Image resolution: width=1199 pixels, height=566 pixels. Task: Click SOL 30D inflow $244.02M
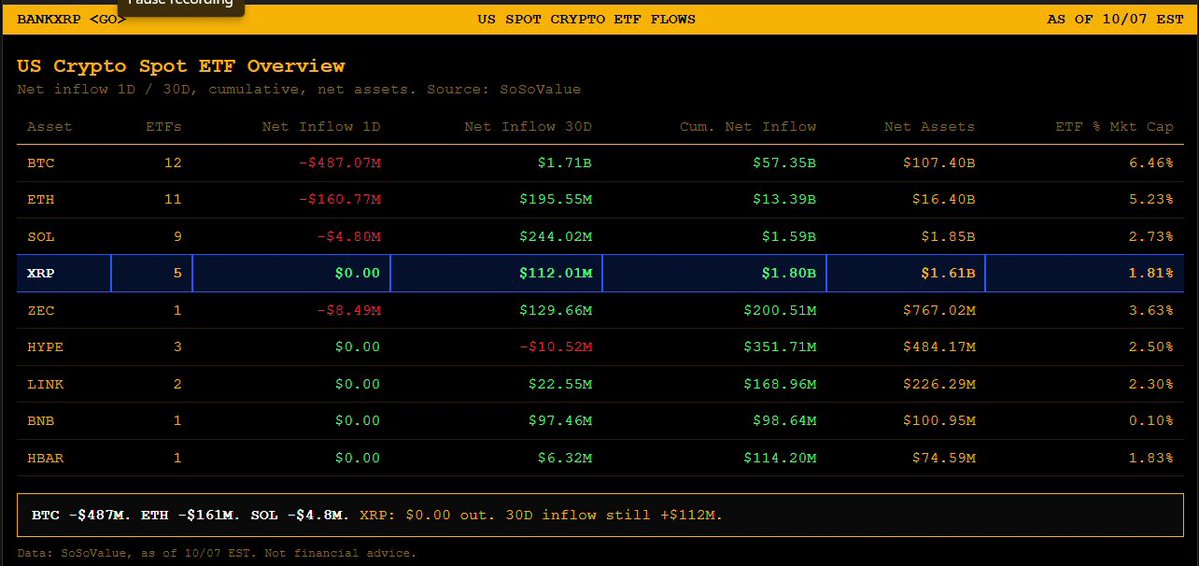(x=556, y=236)
